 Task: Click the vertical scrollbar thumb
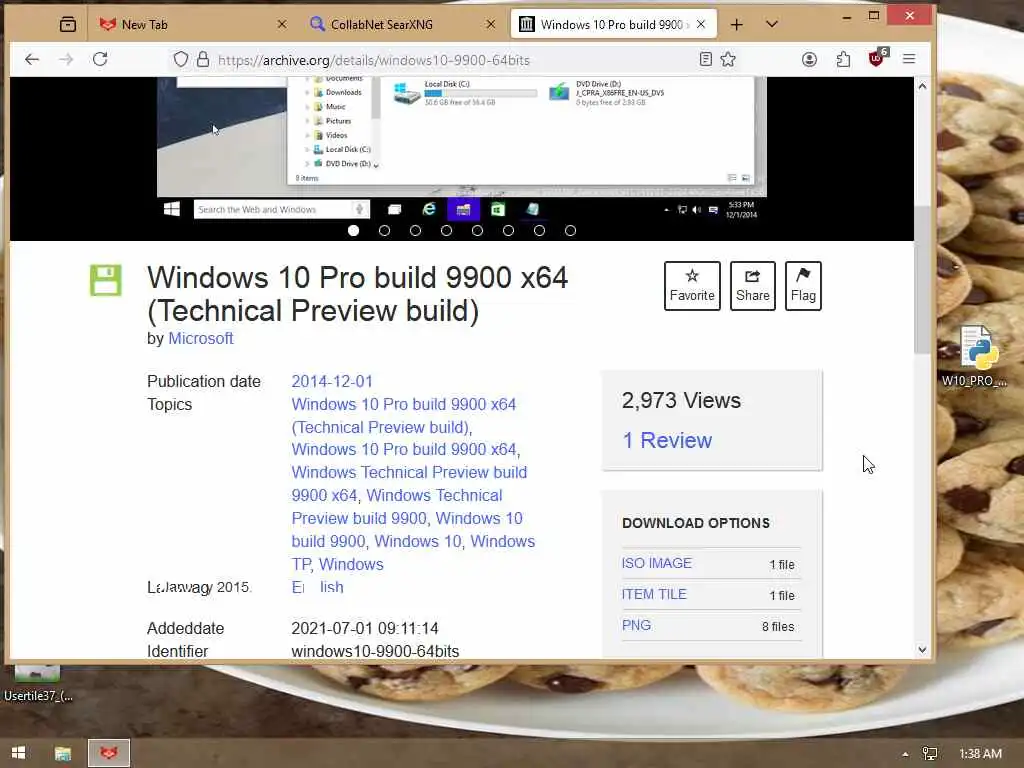point(922,280)
